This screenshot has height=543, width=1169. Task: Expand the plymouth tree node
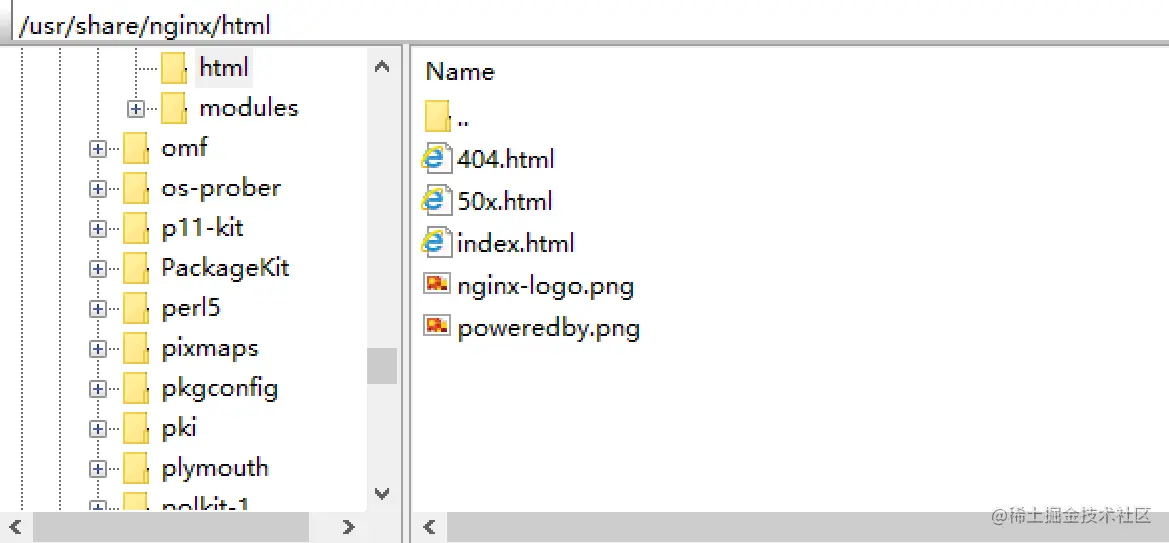pyautogui.click(x=97, y=469)
